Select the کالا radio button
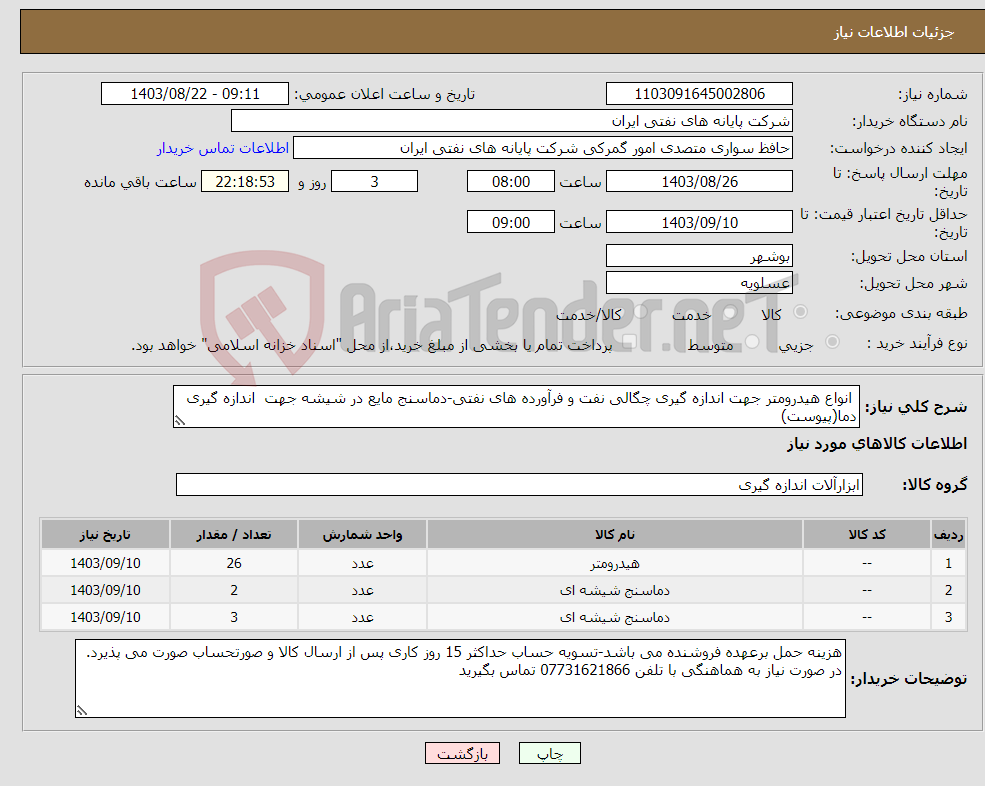Screen dimensions: 985x786 [x=800, y=312]
